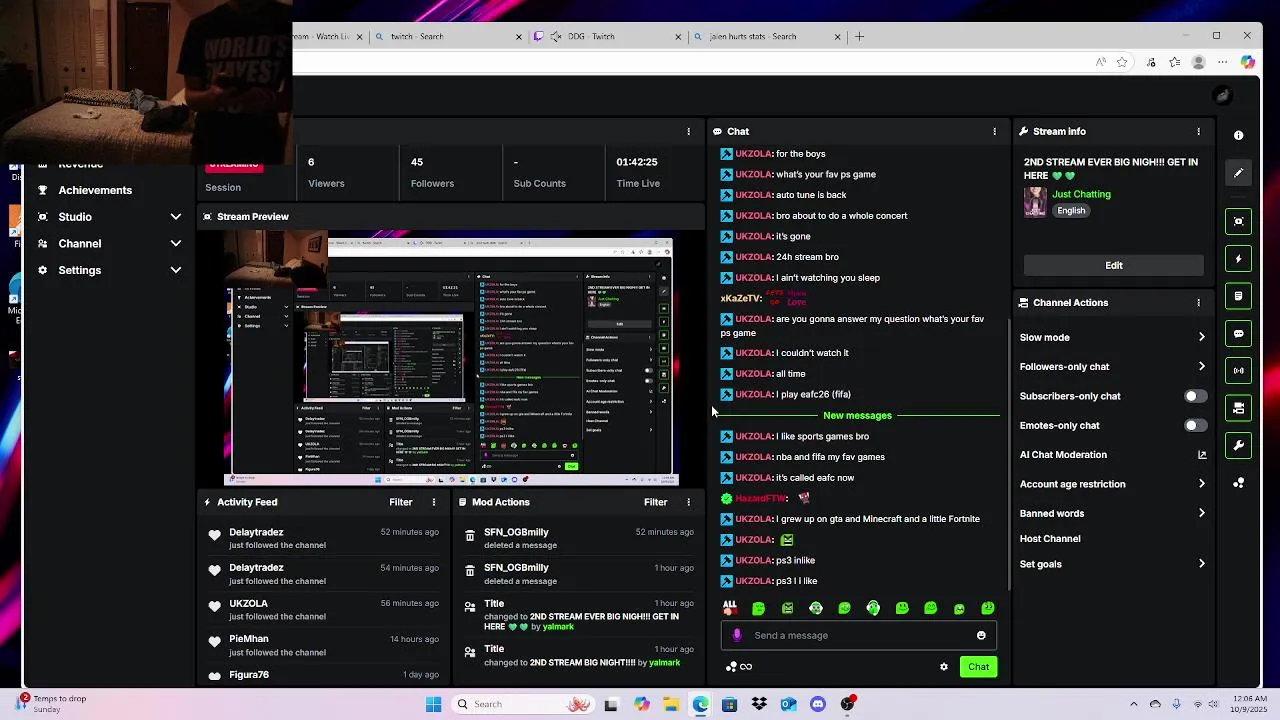Open AI Chat Moderation external link icon
This screenshot has height=720, width=1280.
point(1202,455)
